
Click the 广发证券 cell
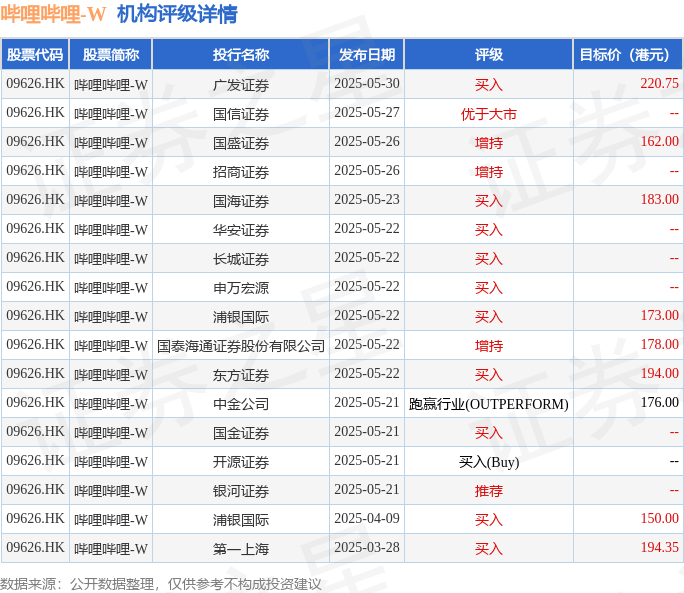click(241, 85)
